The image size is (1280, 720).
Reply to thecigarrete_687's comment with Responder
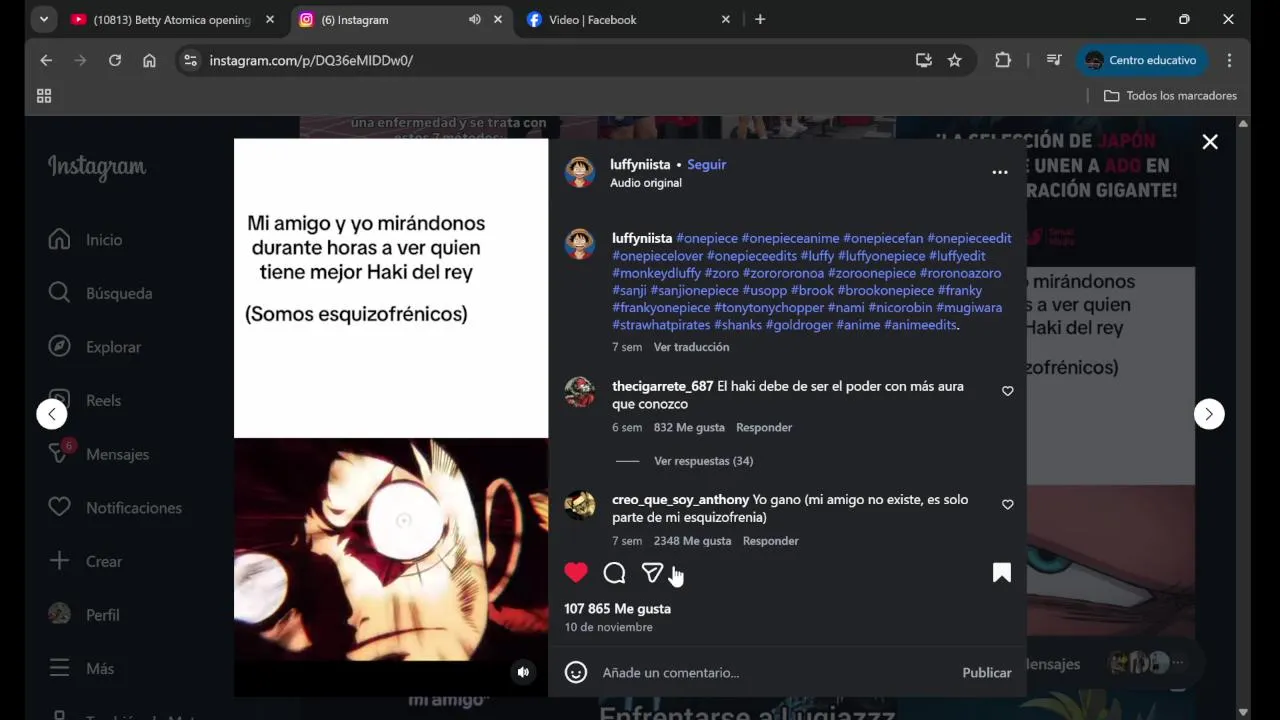coord(764,427)
